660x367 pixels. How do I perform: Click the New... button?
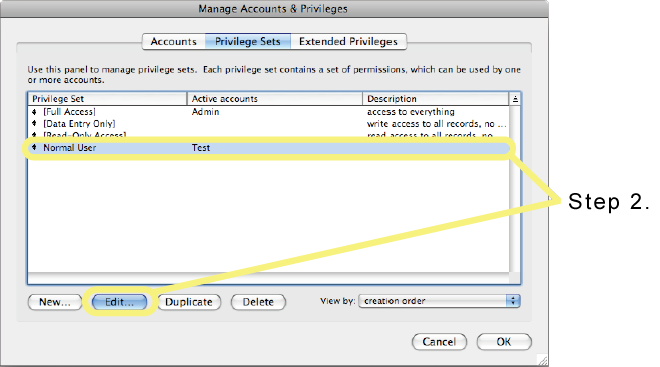pos(55,302)
